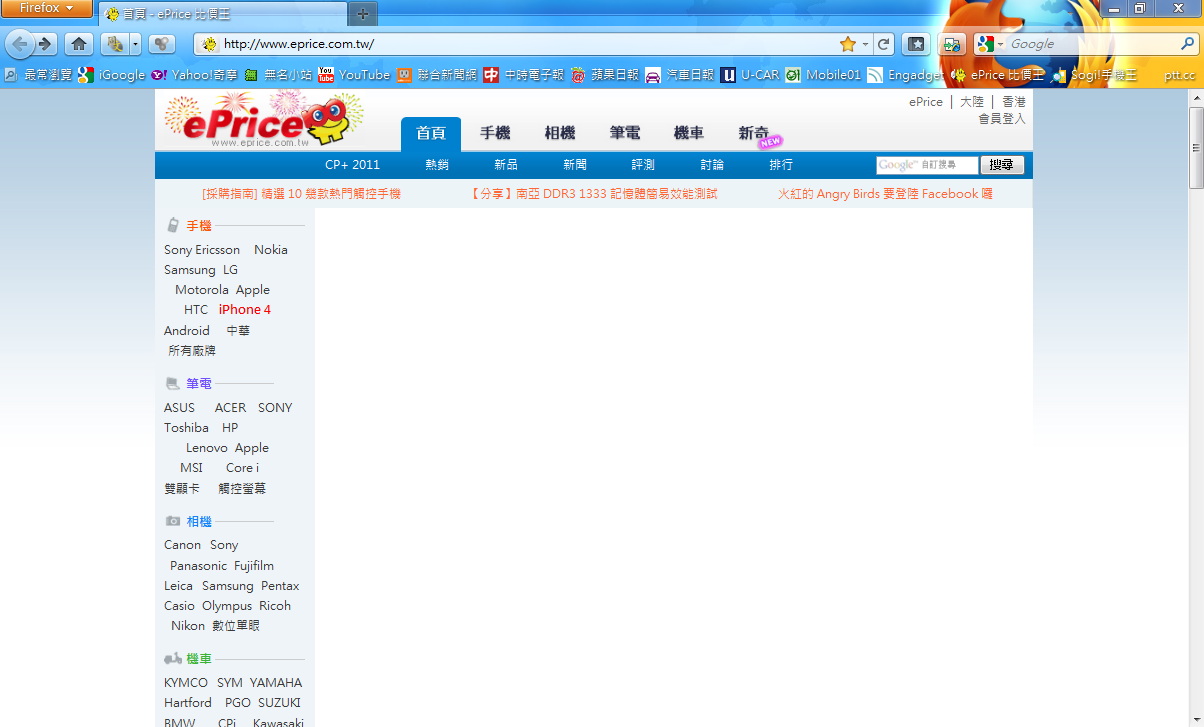Click the toolbar icon left of search box
Image resolution: width=1204 pixels, height=727 pixels.
[x=951, y=44]
